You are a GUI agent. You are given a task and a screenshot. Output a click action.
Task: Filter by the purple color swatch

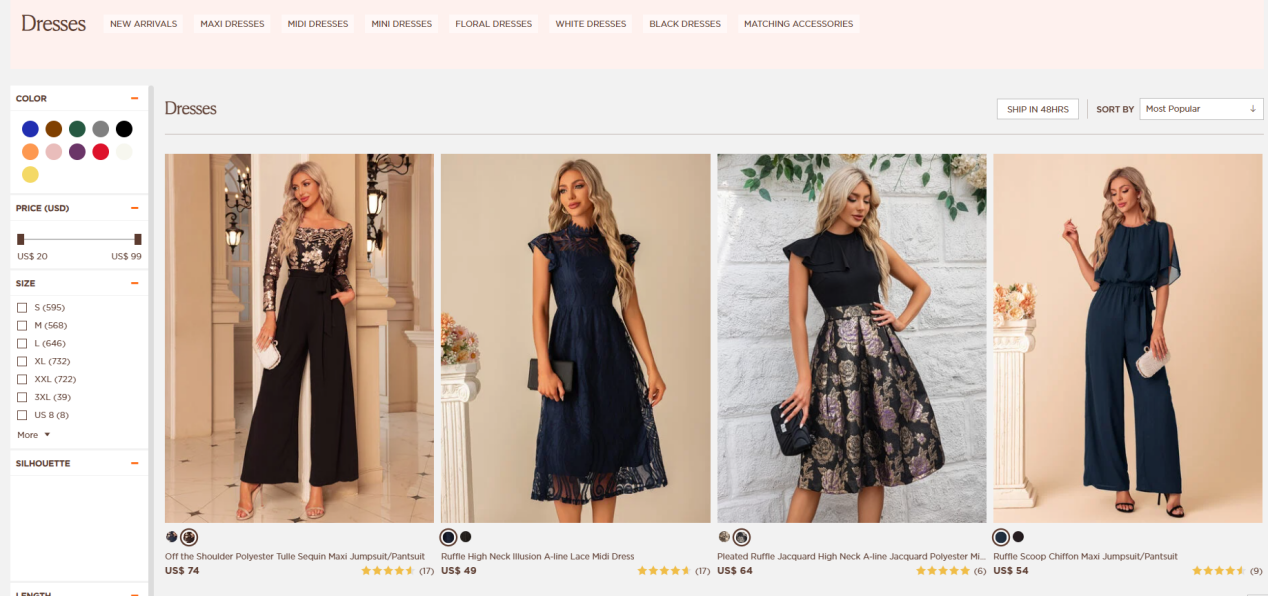[x=77, y=152]
